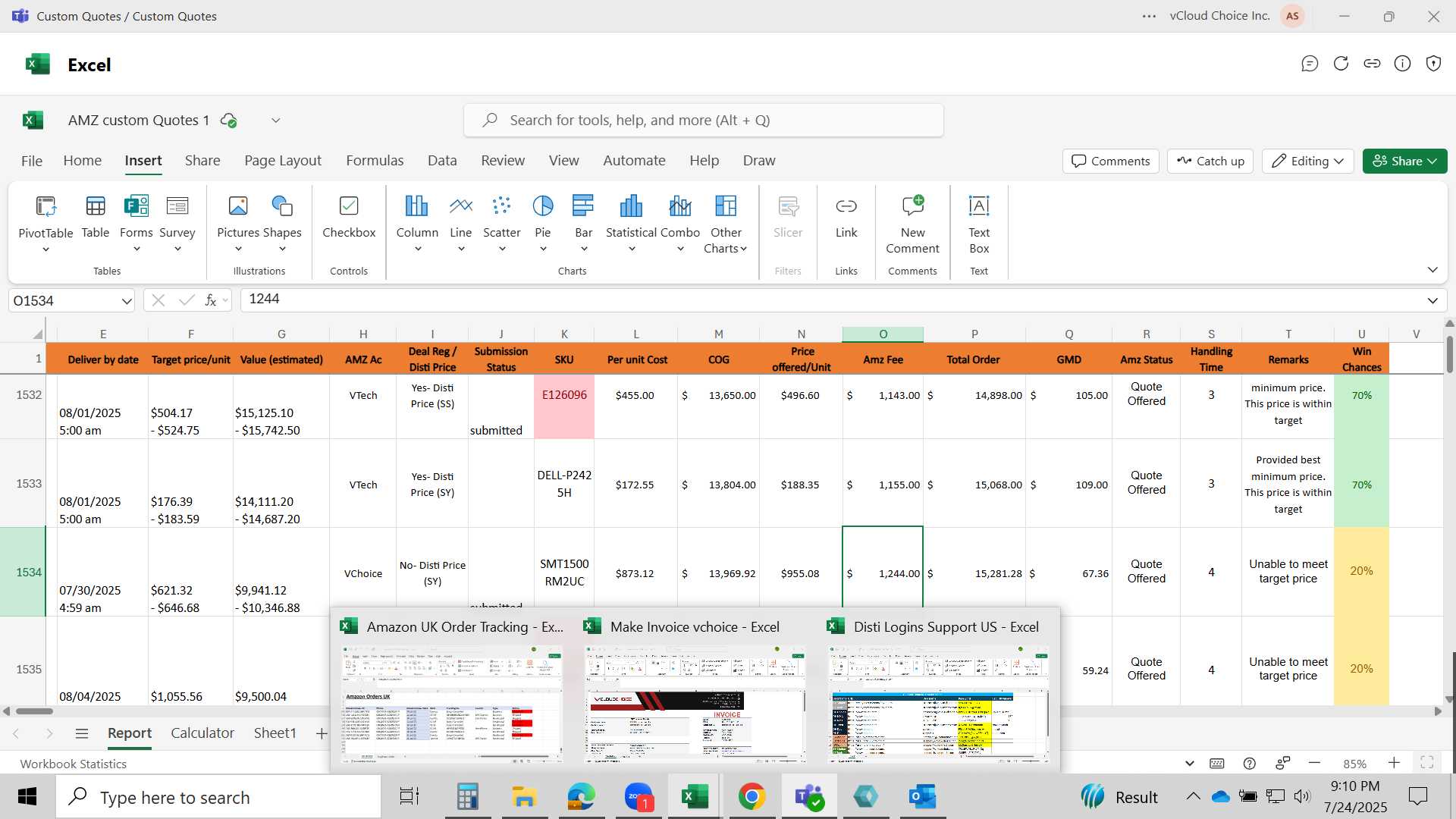This screenshot has width=1456, height=819.
Task: Open the Pictures dropdown arrow
Action: (238, 249)
